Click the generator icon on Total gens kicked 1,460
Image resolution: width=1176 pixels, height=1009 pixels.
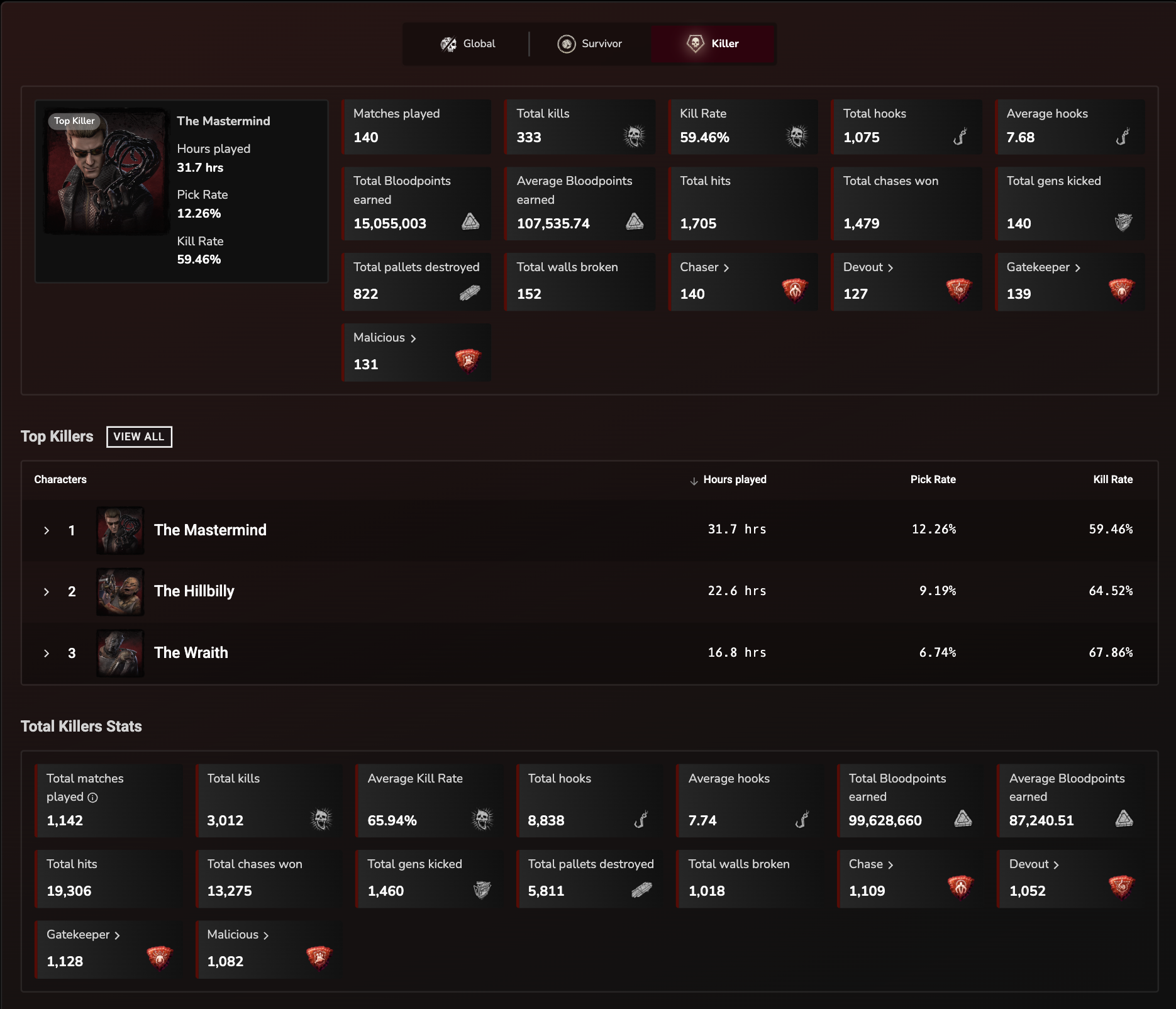(x=482, y=890)
